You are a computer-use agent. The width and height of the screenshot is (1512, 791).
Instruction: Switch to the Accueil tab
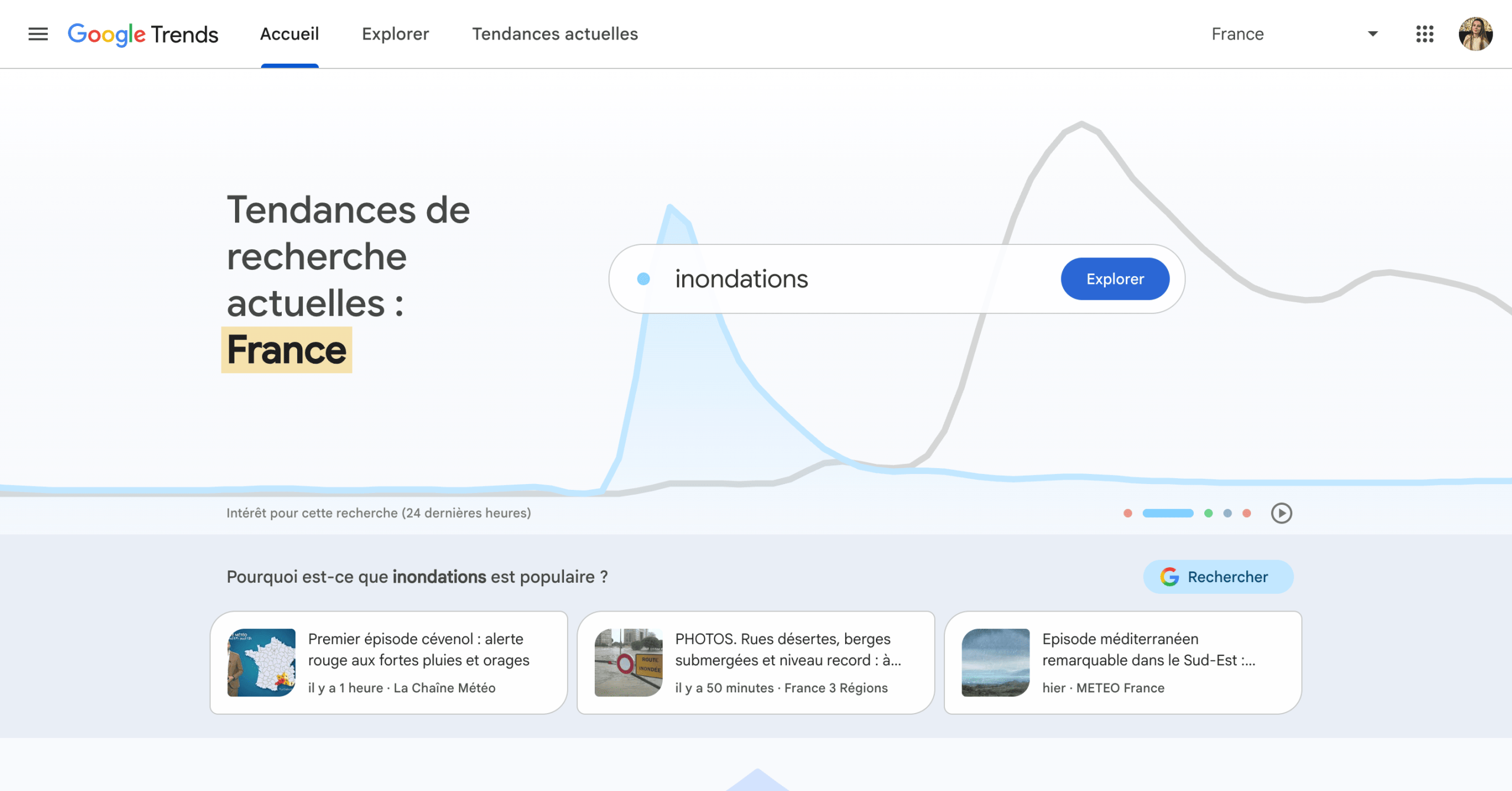coord(289,34)
